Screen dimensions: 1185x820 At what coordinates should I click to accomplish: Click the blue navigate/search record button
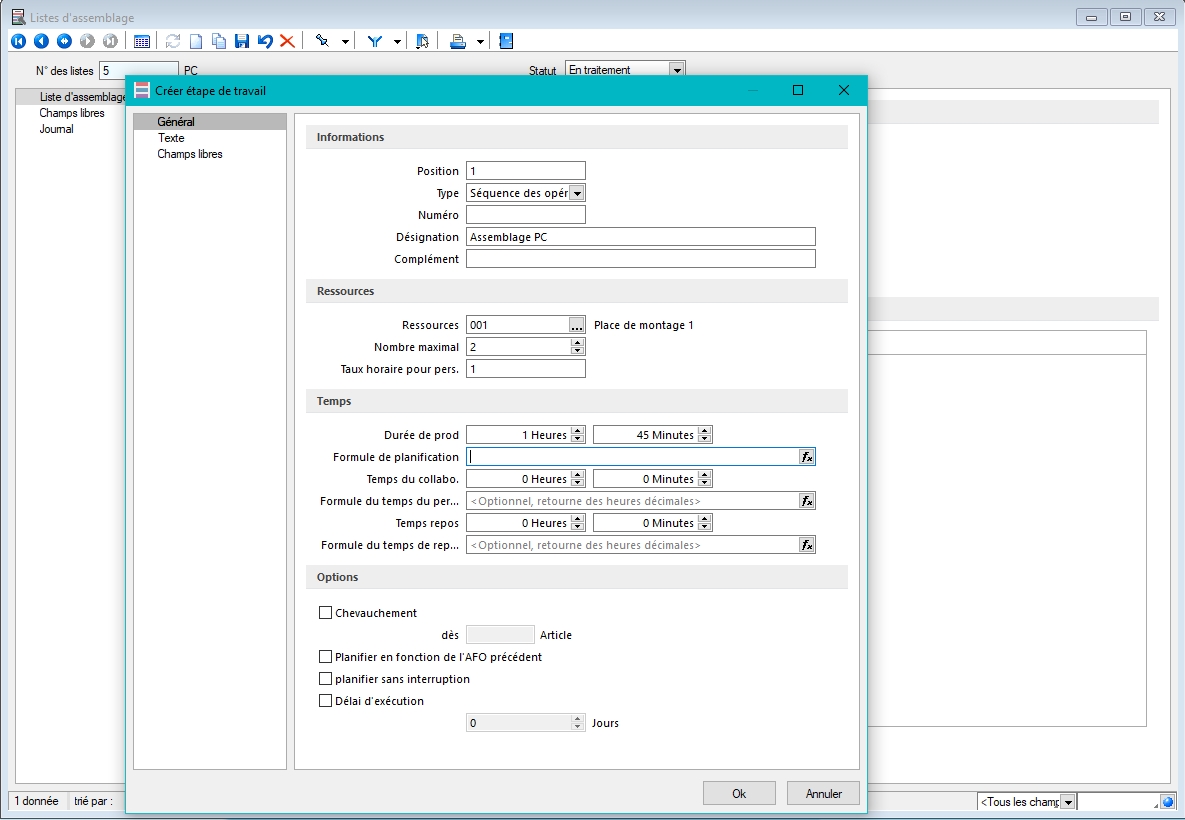(64, 41)
